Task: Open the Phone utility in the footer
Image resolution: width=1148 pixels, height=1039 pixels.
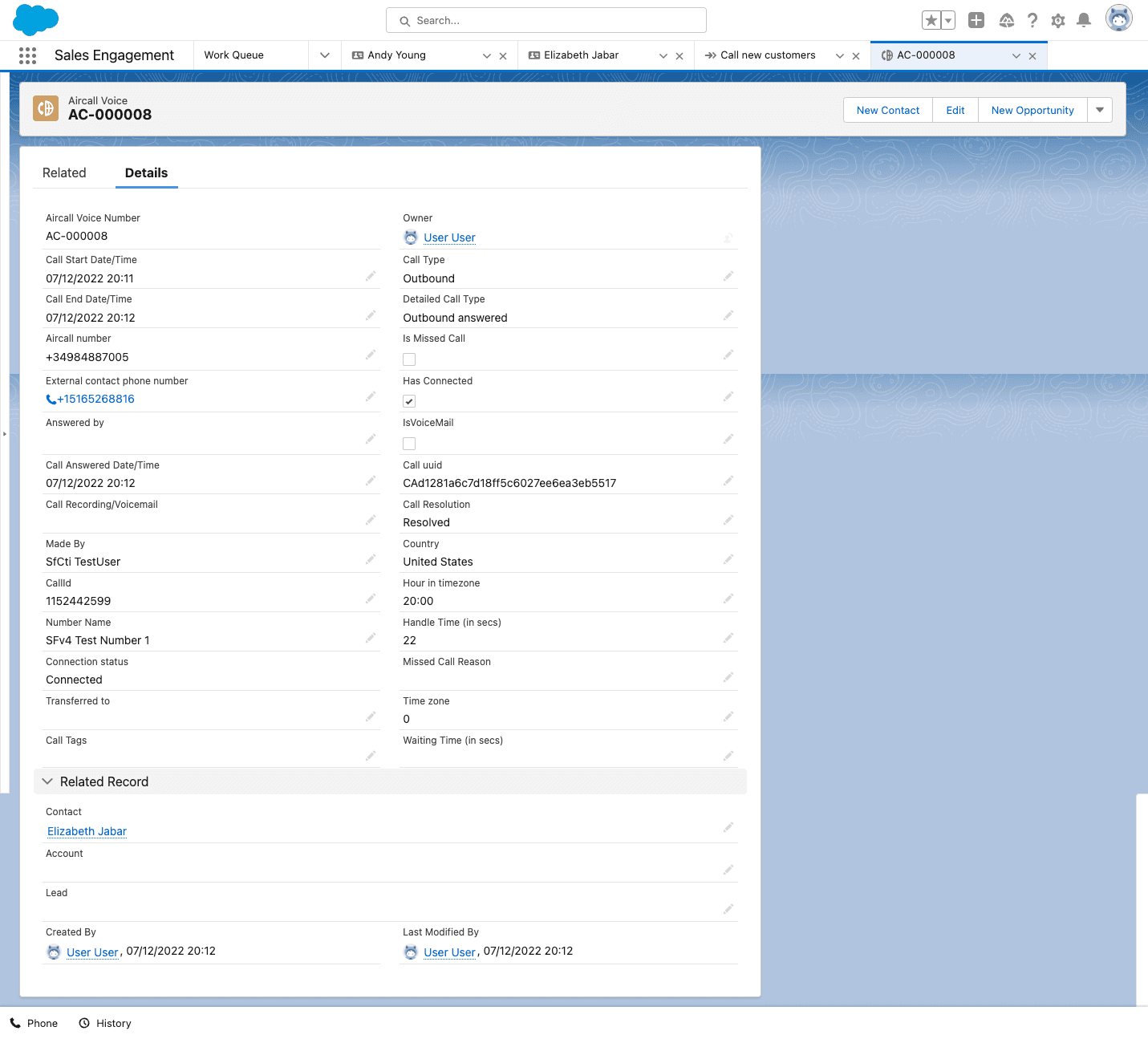Action: pos(34,1023)
